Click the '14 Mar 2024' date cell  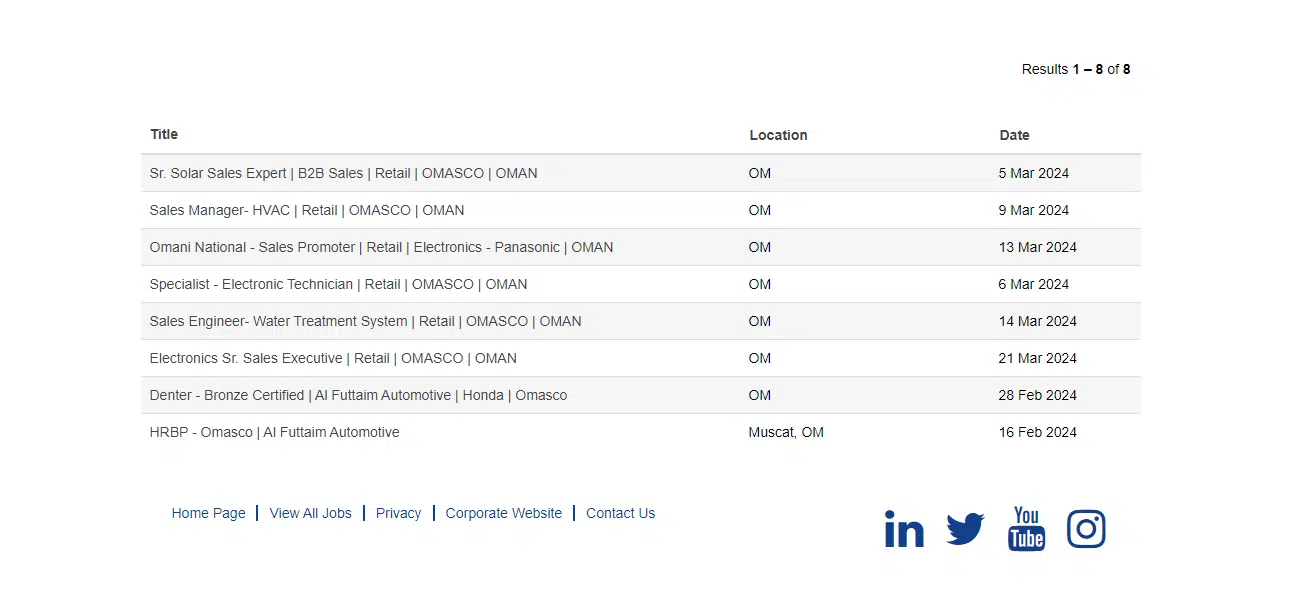pyautogui.click(x=1037, y=321)
